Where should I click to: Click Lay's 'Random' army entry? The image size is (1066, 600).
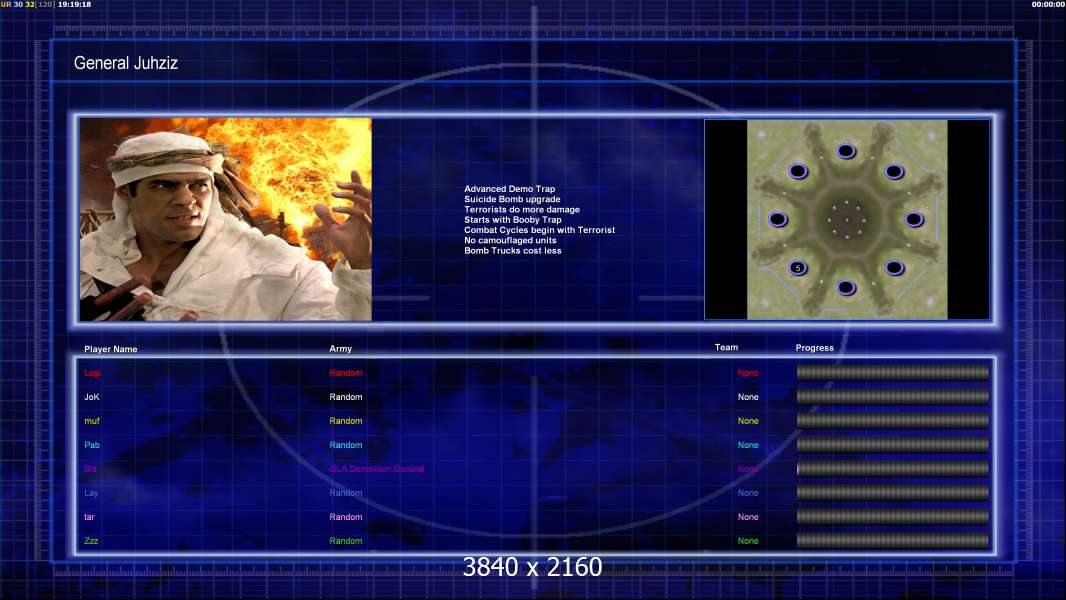(345, 493)
